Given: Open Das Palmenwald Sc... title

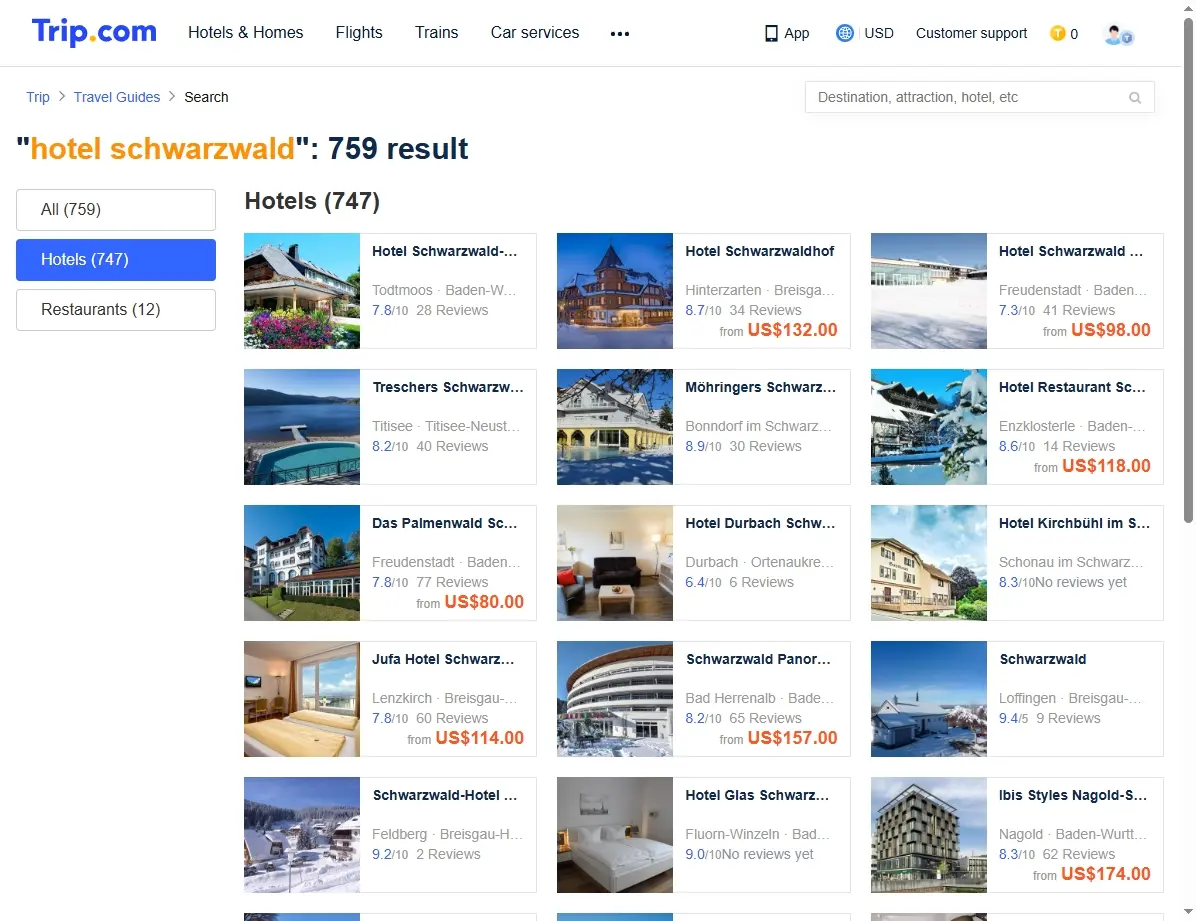Looking at the screenshot, I should pos(445,523).
